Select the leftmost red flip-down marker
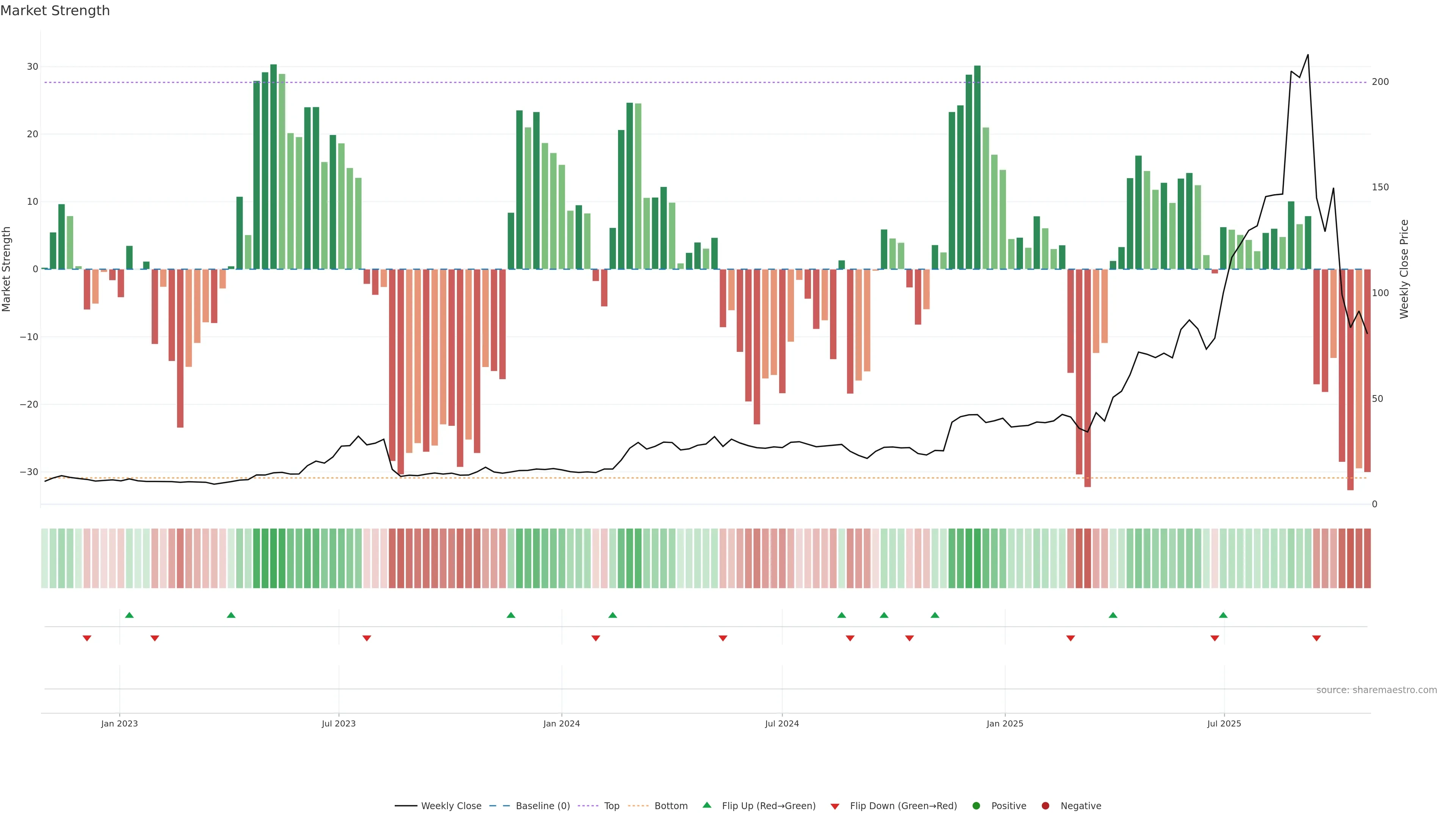 pyautogui.click(x=87, y=638)
